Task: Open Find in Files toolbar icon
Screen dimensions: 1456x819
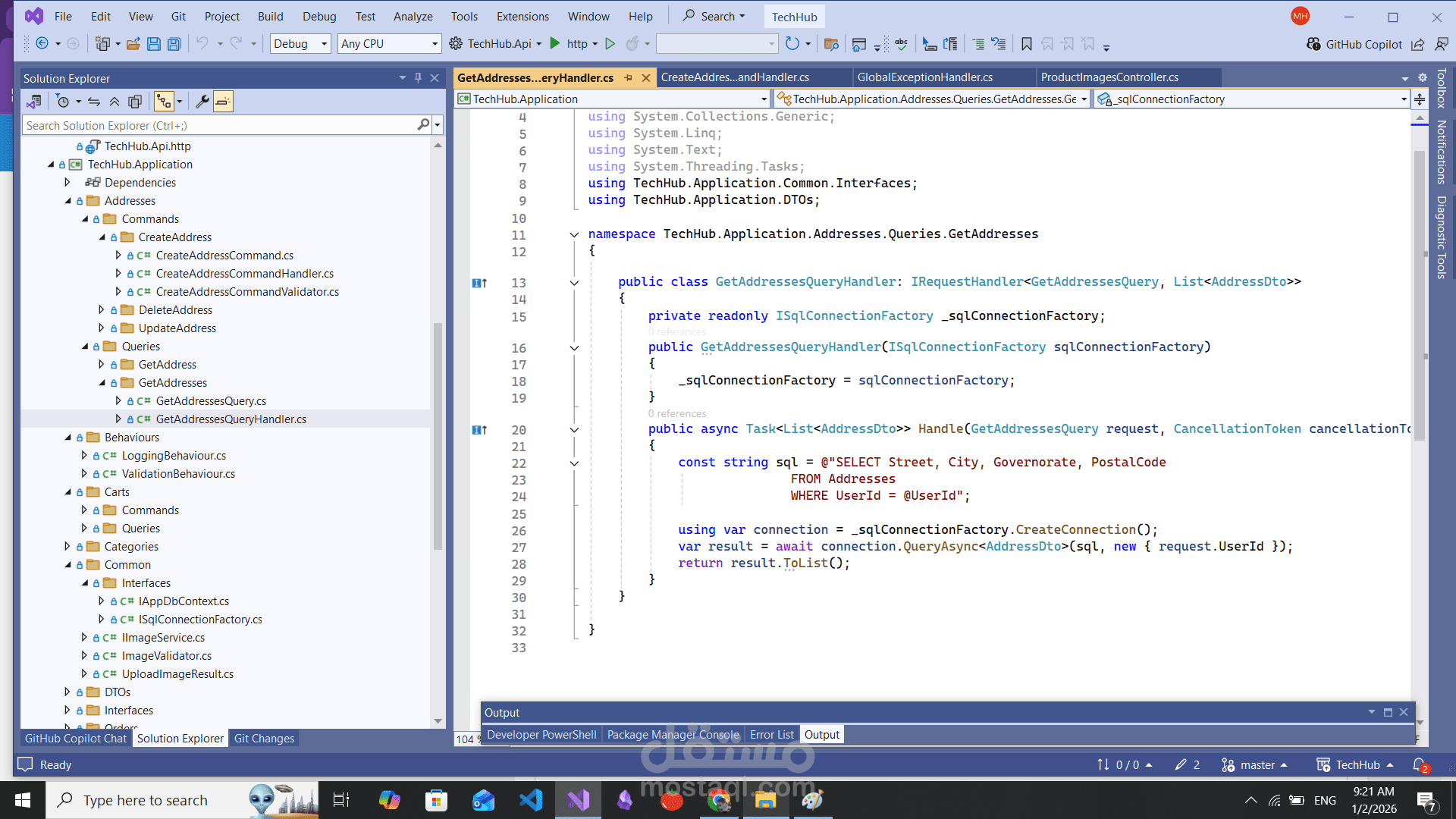Action: coord(831,44)
